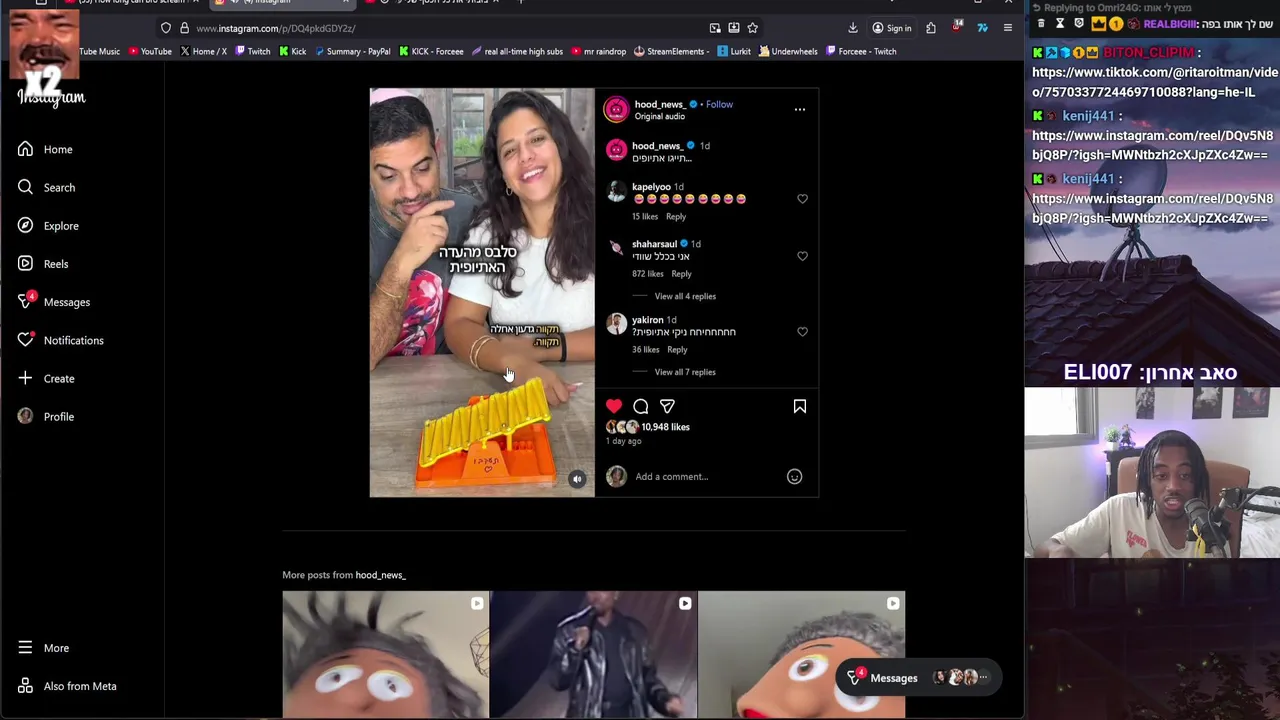Open StreamElements bookmark

672,51
